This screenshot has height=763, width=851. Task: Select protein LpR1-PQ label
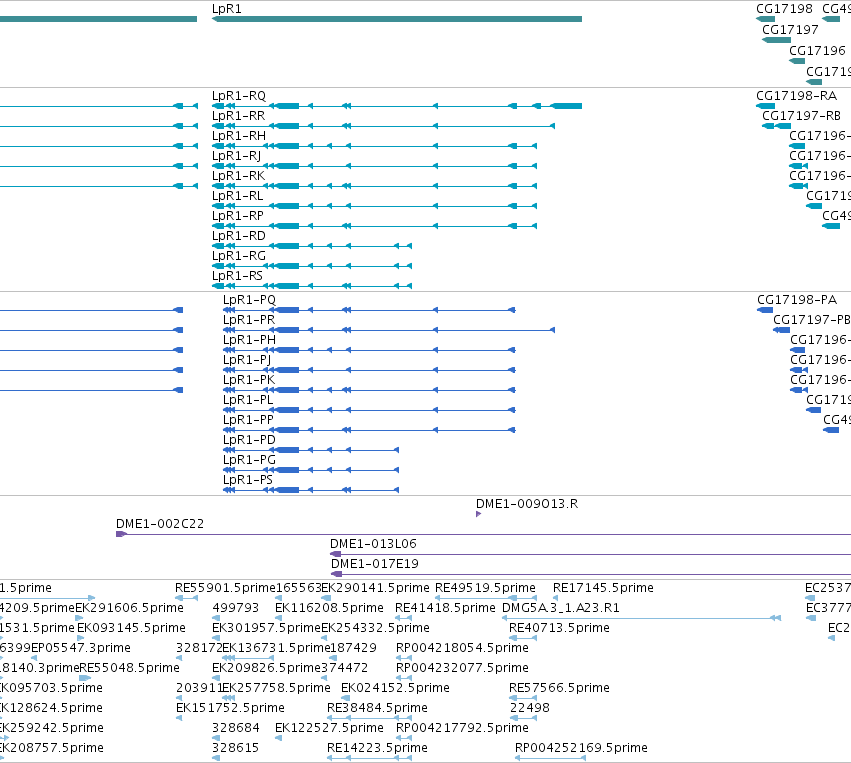(x=250, y=300)
